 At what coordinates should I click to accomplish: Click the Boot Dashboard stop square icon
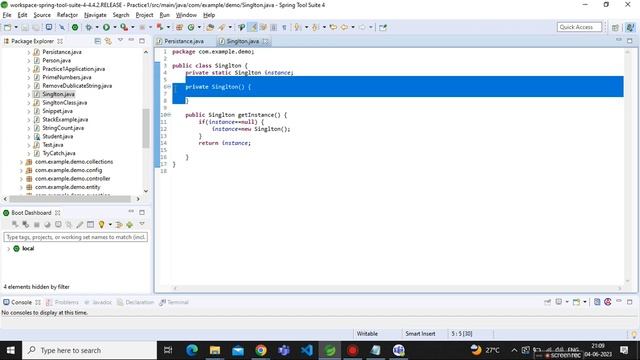pyautogui.click(x=36, y=224)
